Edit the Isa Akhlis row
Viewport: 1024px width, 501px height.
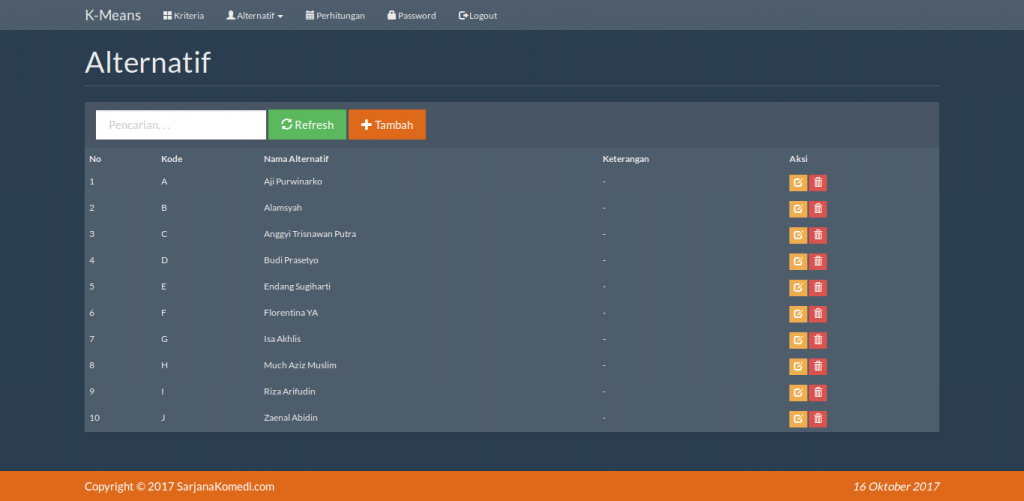click(x=798, y=340)
